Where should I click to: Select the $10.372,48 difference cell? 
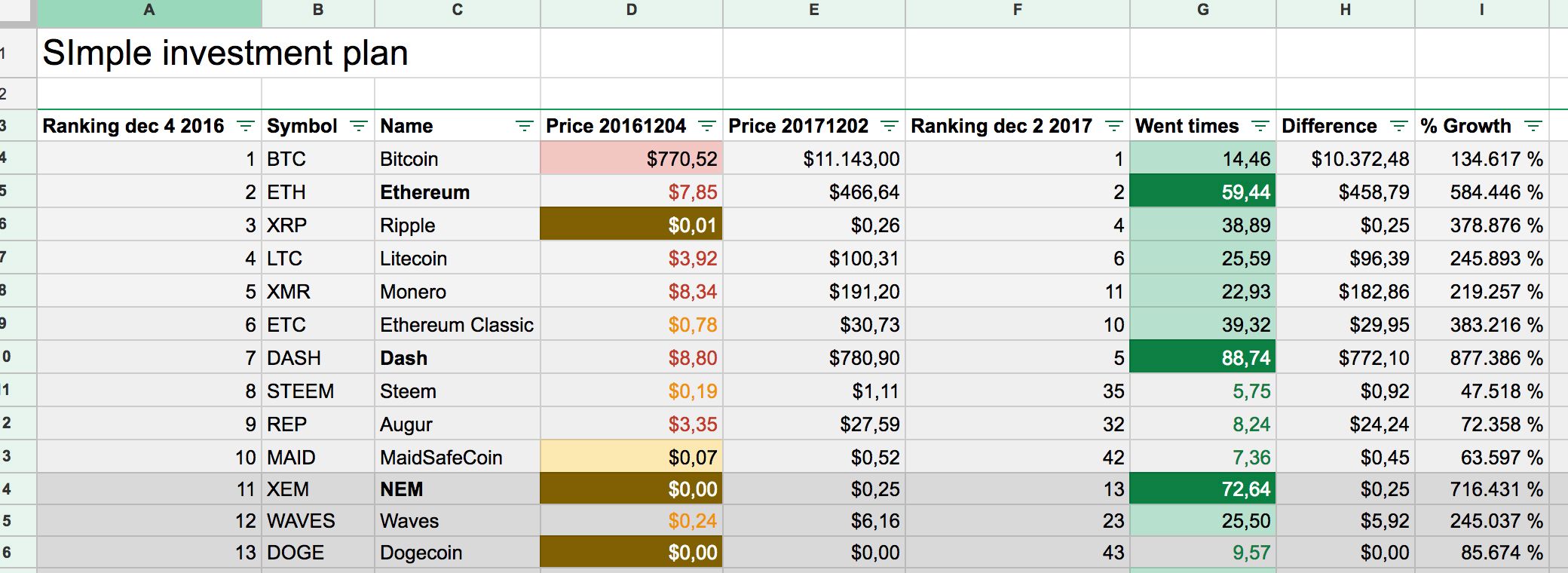pyautogui.click(x=1346, y=159)
